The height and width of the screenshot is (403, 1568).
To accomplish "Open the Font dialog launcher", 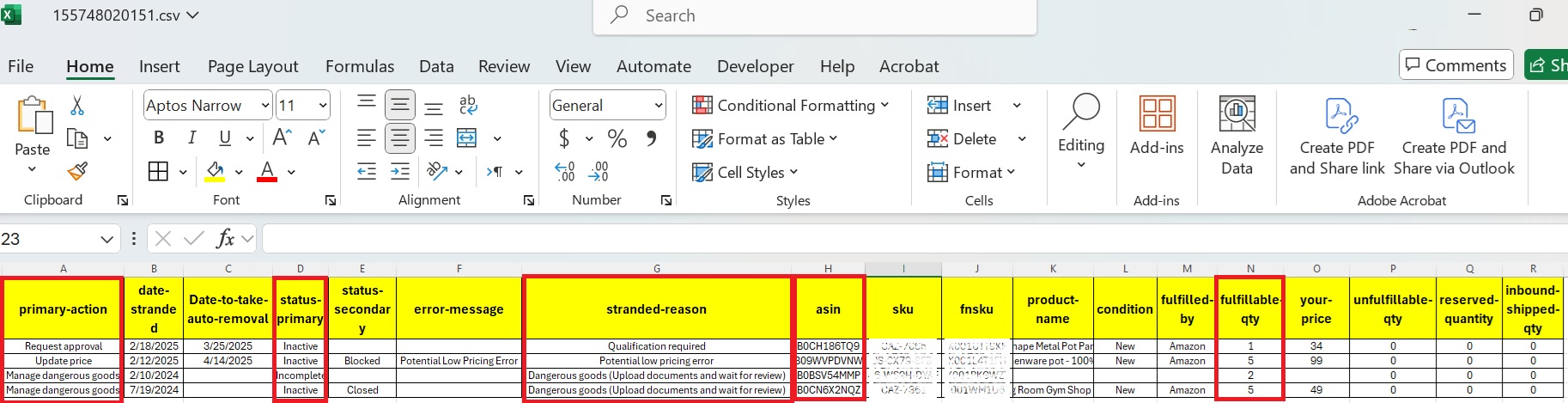I will [x=331, y=200].
